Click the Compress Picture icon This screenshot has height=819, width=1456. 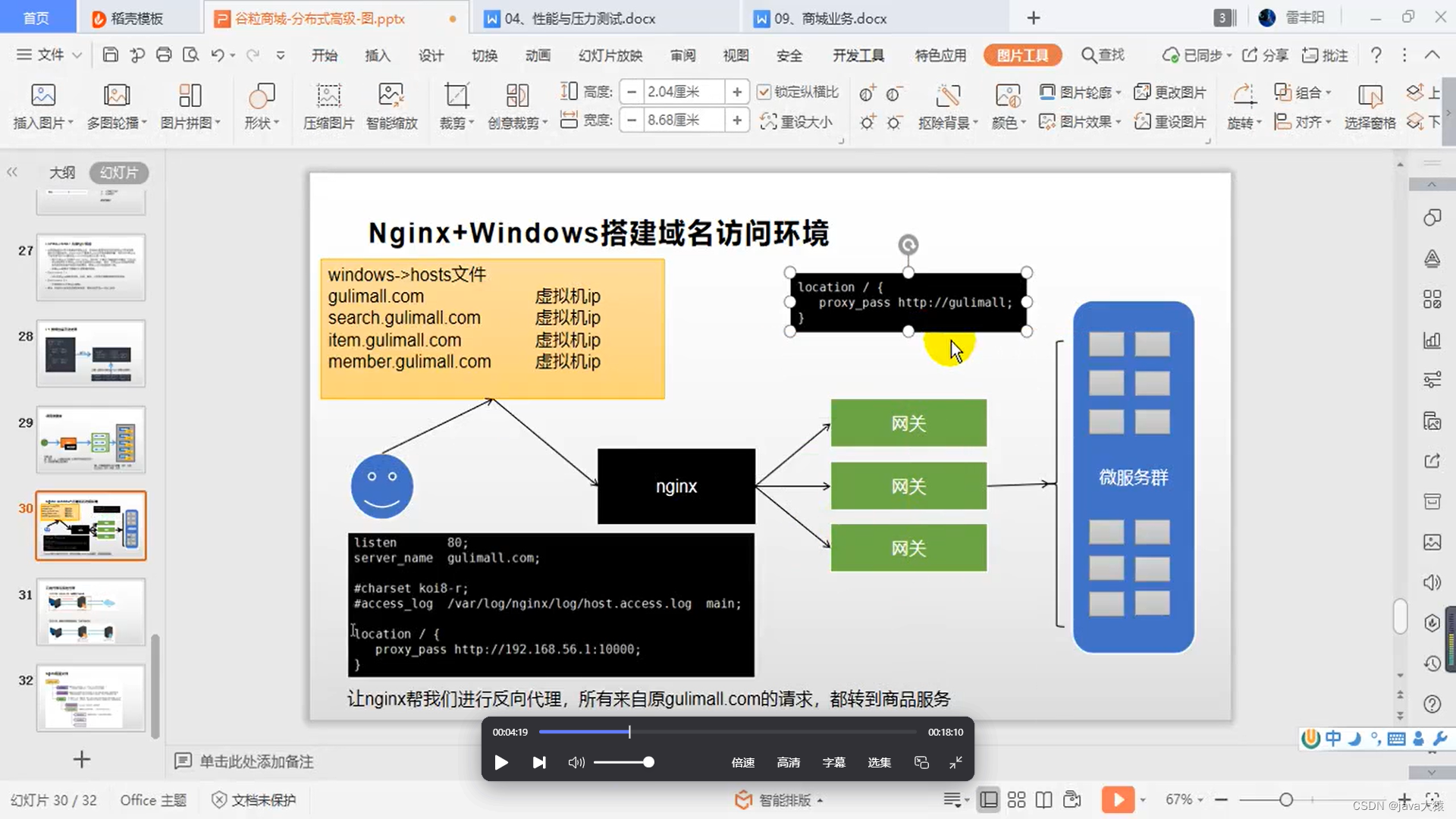pyautogui.click(x=328, y=96)
